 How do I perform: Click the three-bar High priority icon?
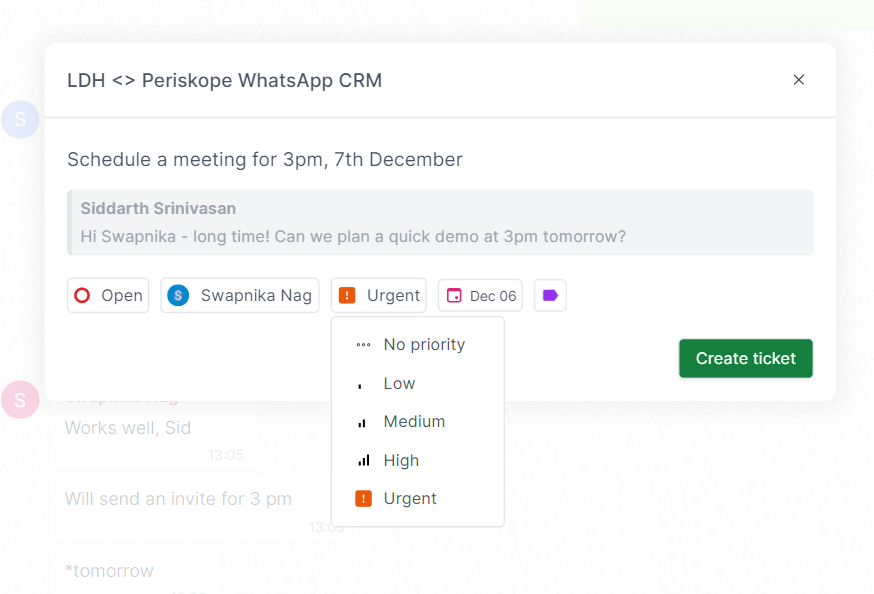(363, 460)
